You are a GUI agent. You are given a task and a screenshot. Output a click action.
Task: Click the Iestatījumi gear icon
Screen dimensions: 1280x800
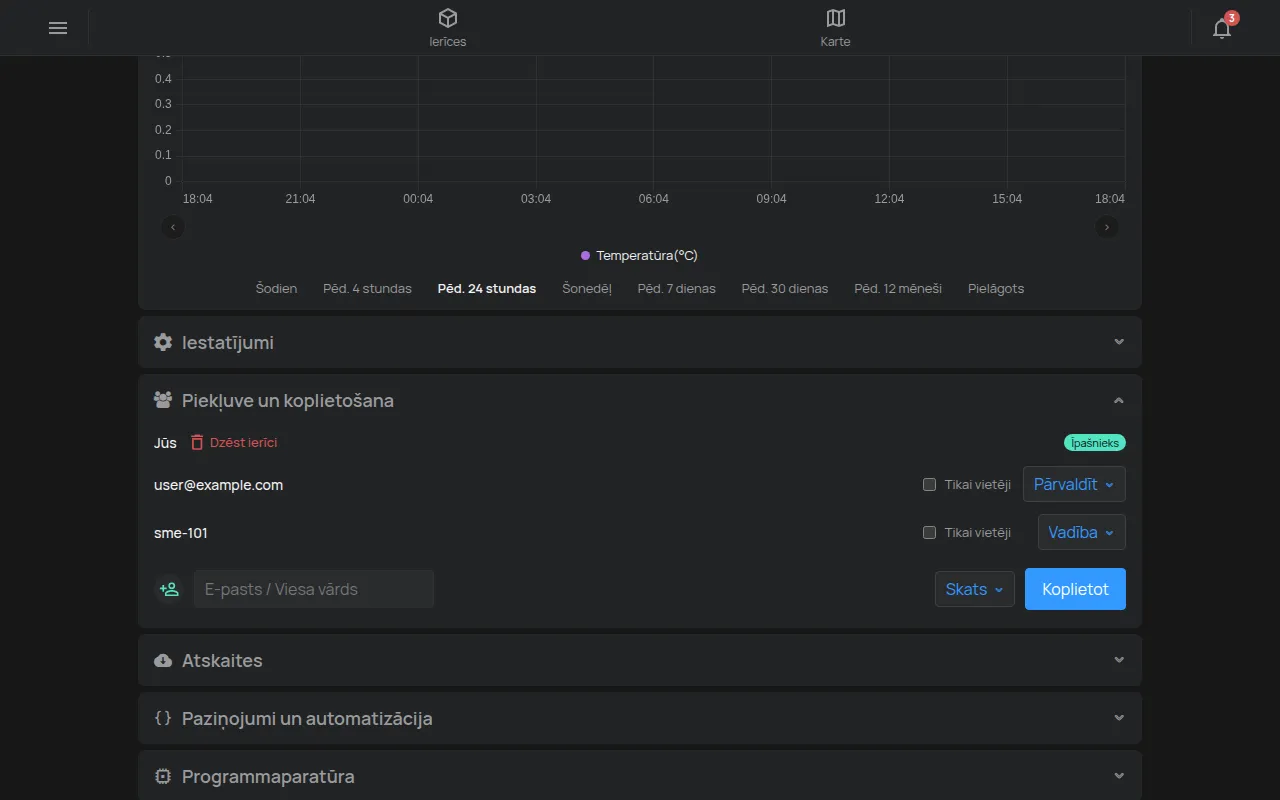pyautogui.click(x=163, y=342)
